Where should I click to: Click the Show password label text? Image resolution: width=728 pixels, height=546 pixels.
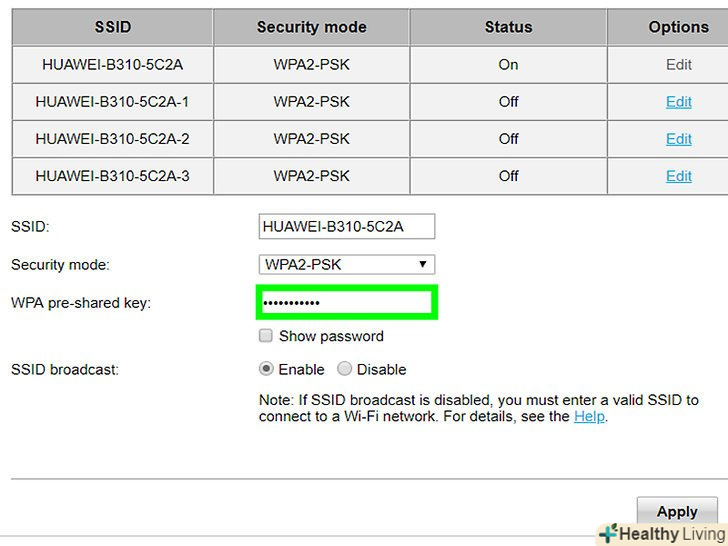[x=331, y=336]
